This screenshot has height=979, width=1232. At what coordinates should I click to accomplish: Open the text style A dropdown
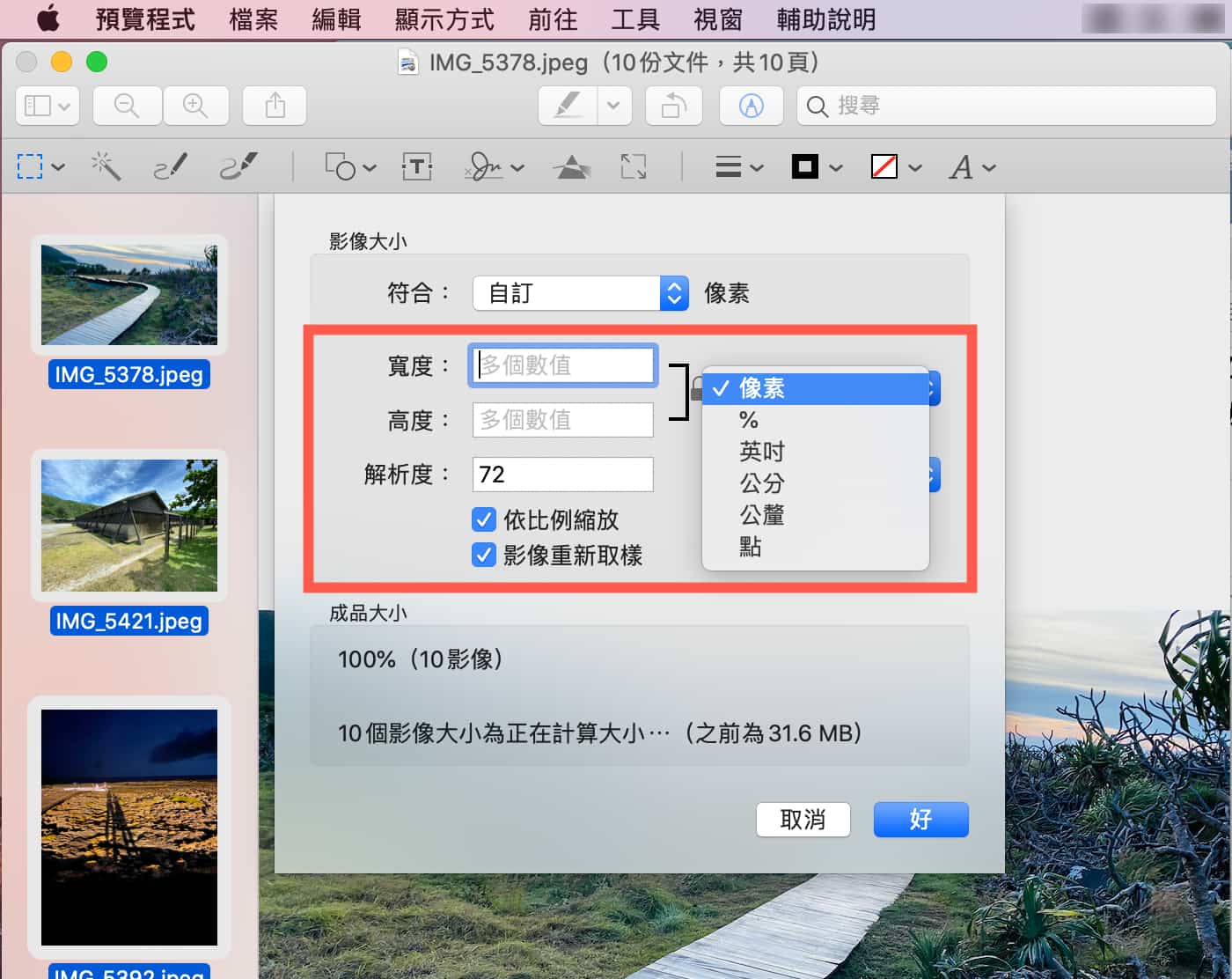click(972, 166)
